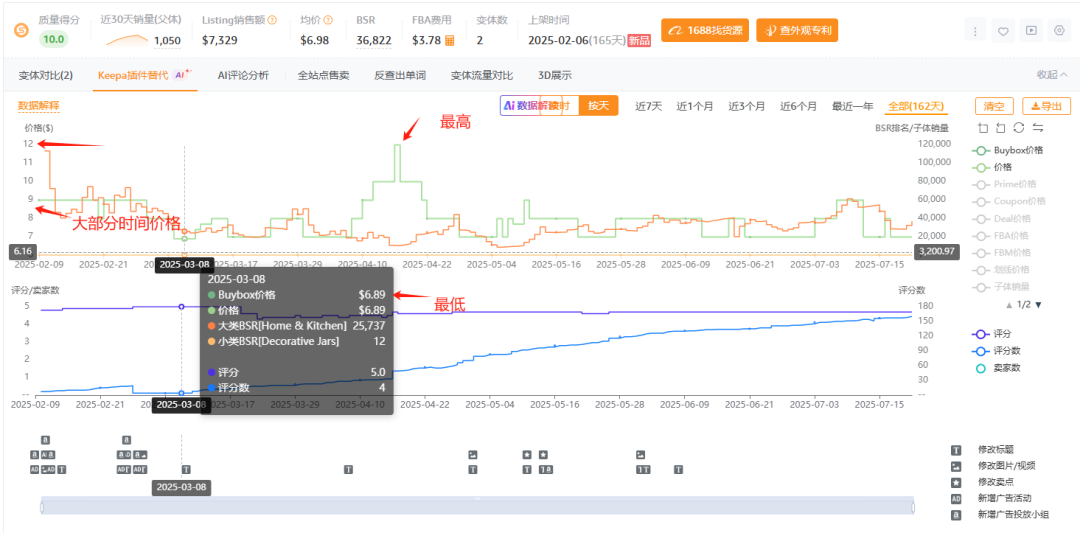Click the T title-change marker at 2025-03-08
This screenshot has height=533, width=1080.
185,470
